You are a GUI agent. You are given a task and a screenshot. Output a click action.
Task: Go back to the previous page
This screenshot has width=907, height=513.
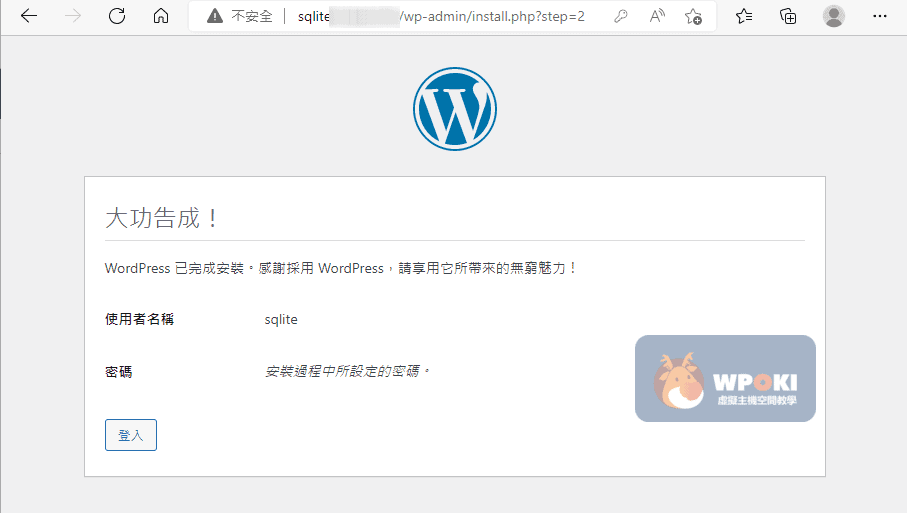click(x=28, y=16)
